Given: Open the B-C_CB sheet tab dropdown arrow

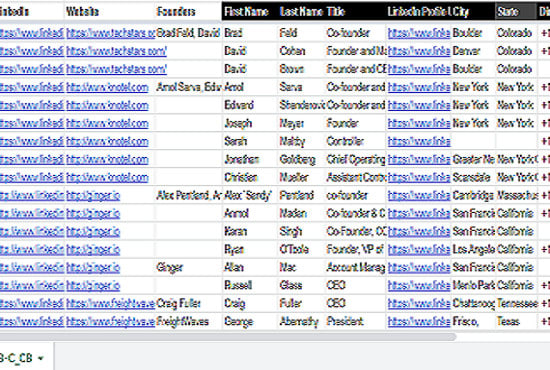Looking at the screenshot, I should [x=41, y=358].
